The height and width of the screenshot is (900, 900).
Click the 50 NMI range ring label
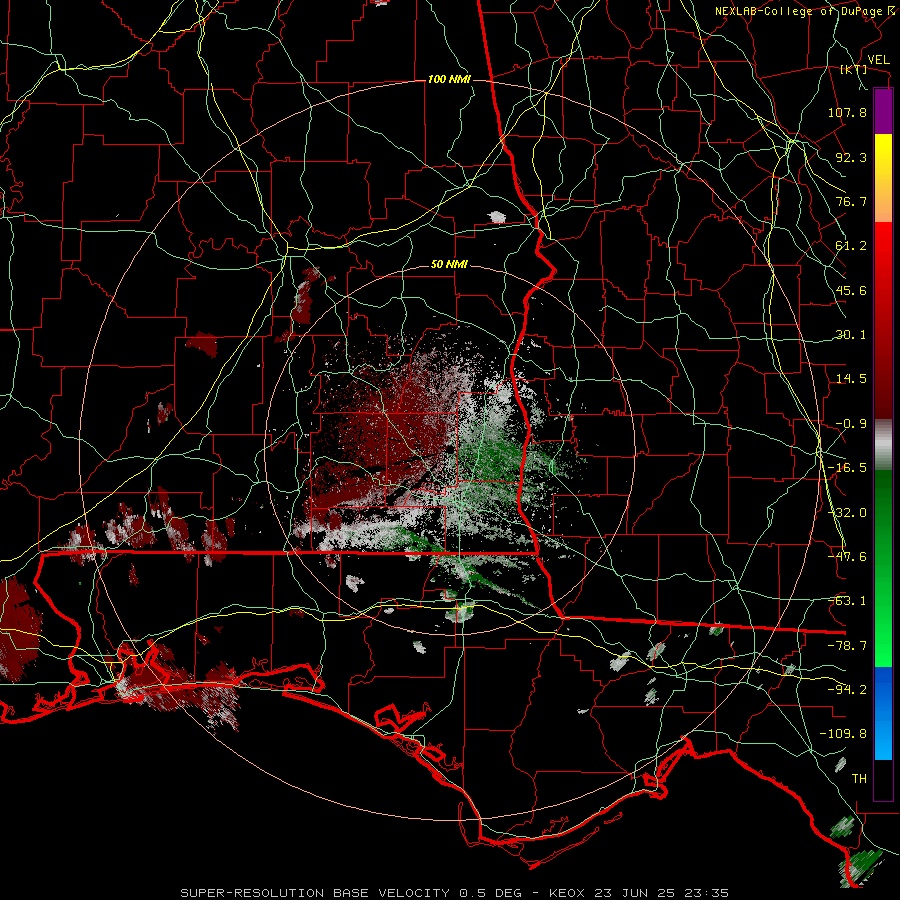[x=449, y=265]
